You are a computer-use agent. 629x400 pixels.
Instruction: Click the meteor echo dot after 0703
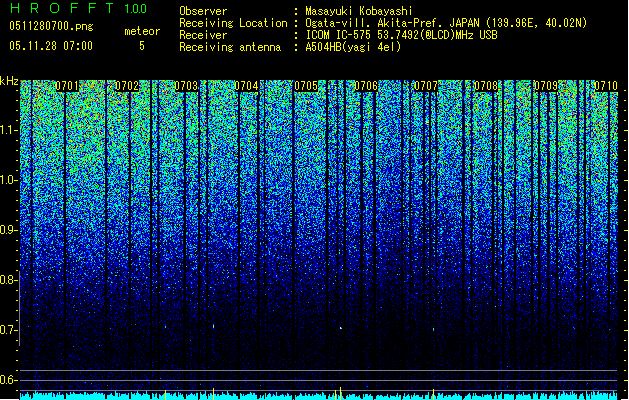[213, 326]
